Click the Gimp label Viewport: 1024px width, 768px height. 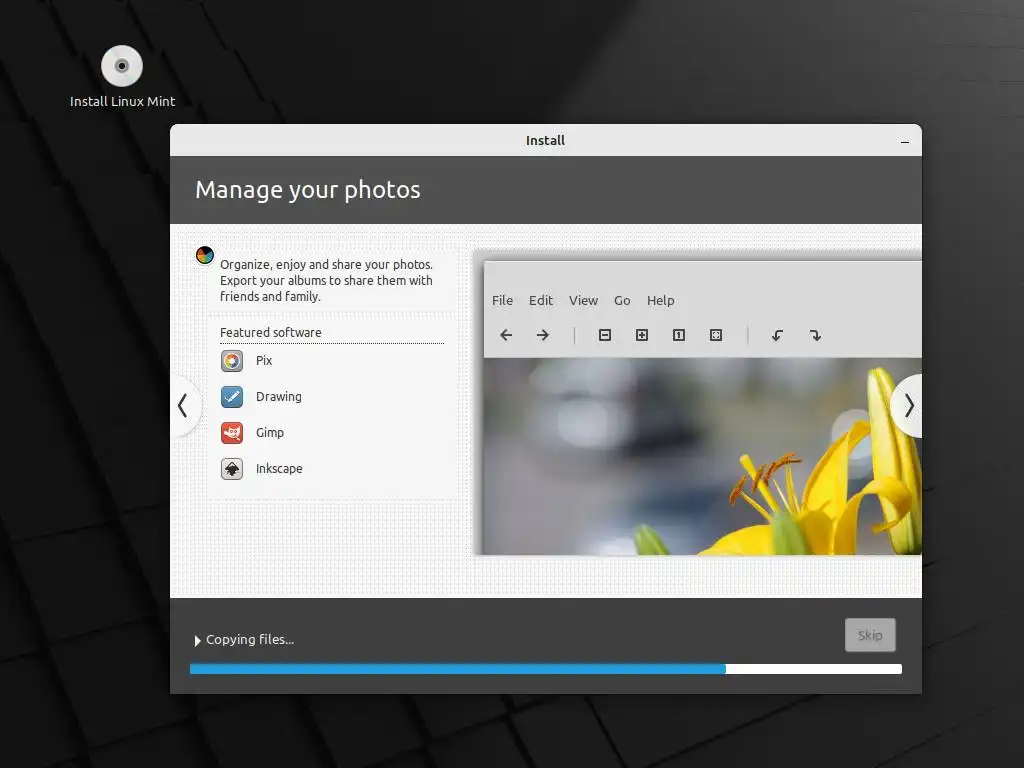click(x=270, y=432)
